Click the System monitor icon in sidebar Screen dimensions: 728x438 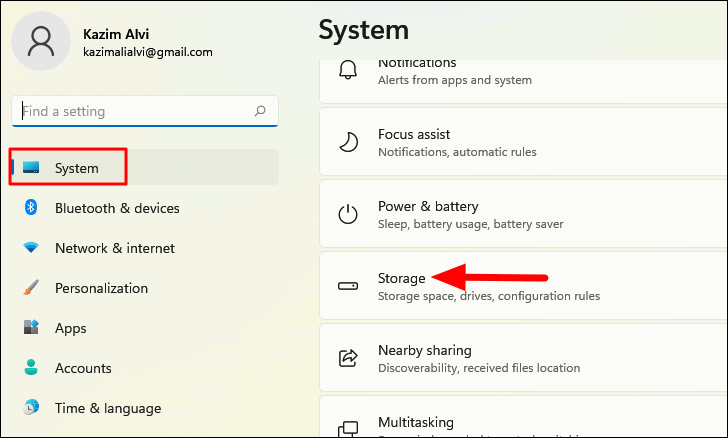pos(31,168)
